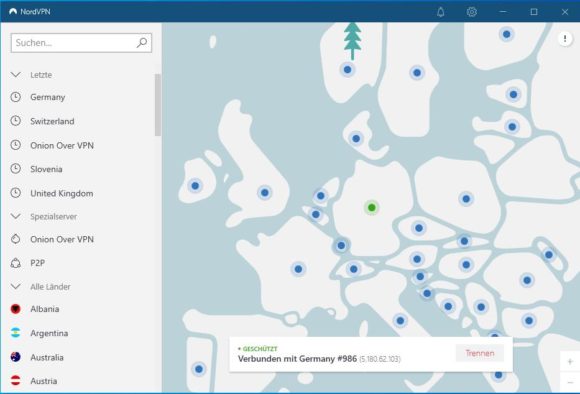The width and height of the screenshot is (580, 394).
Task: Click the GESCHÜTZT status label
Action: [260, 348]
